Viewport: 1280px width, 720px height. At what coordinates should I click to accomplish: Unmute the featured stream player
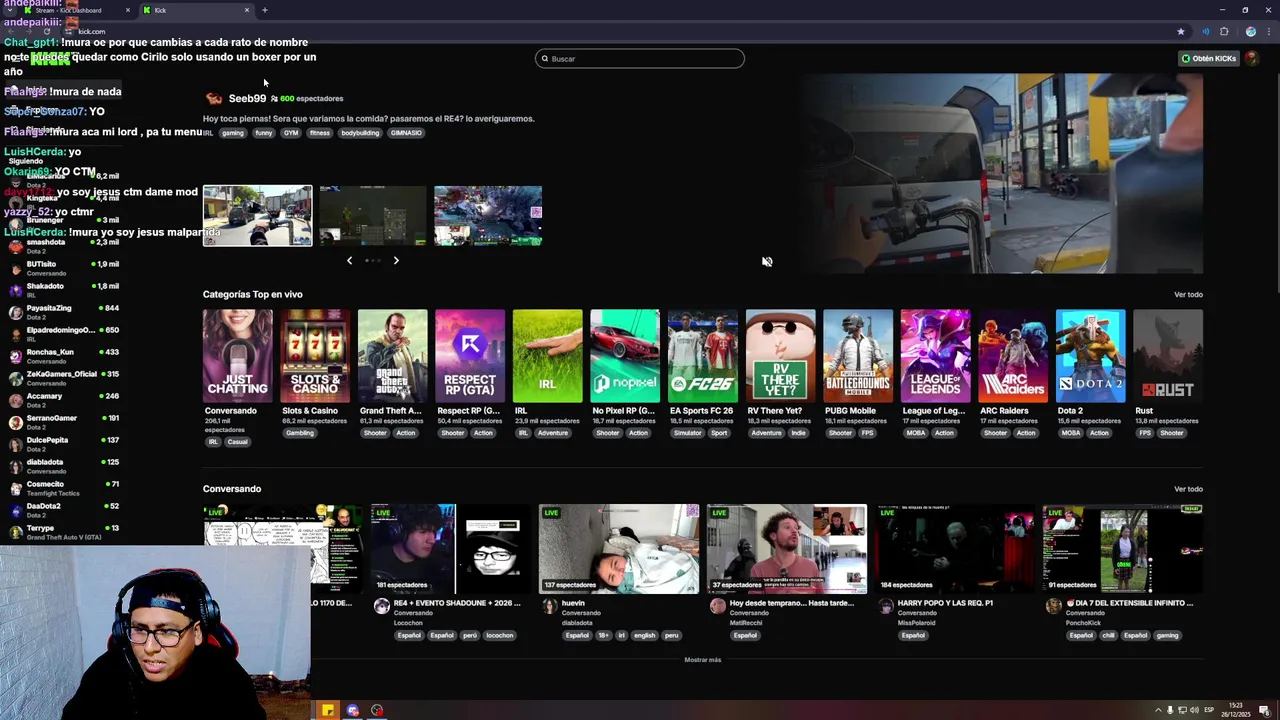pyautogui.click(x=767, y=261)
